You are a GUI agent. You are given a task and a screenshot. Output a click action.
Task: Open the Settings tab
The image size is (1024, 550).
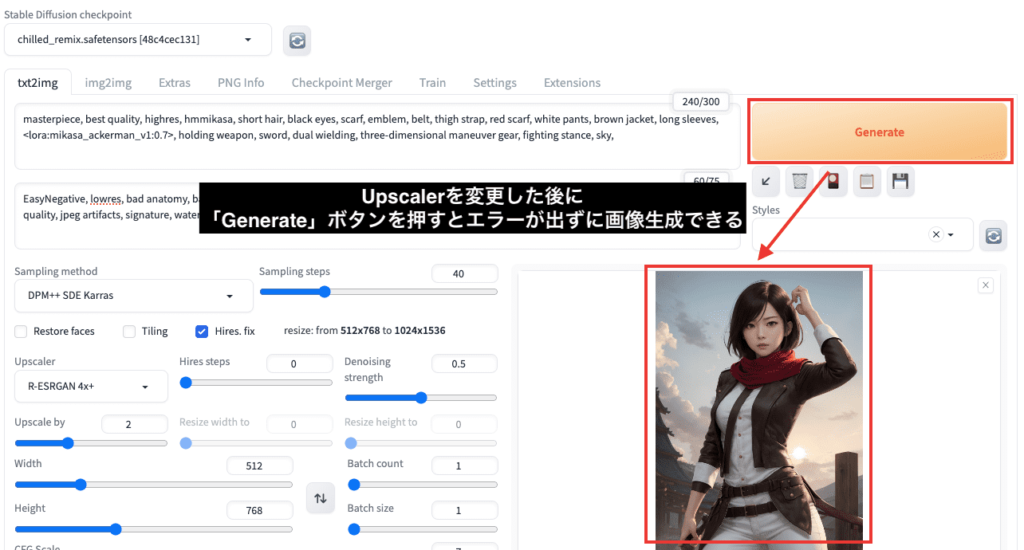point(494,83)
